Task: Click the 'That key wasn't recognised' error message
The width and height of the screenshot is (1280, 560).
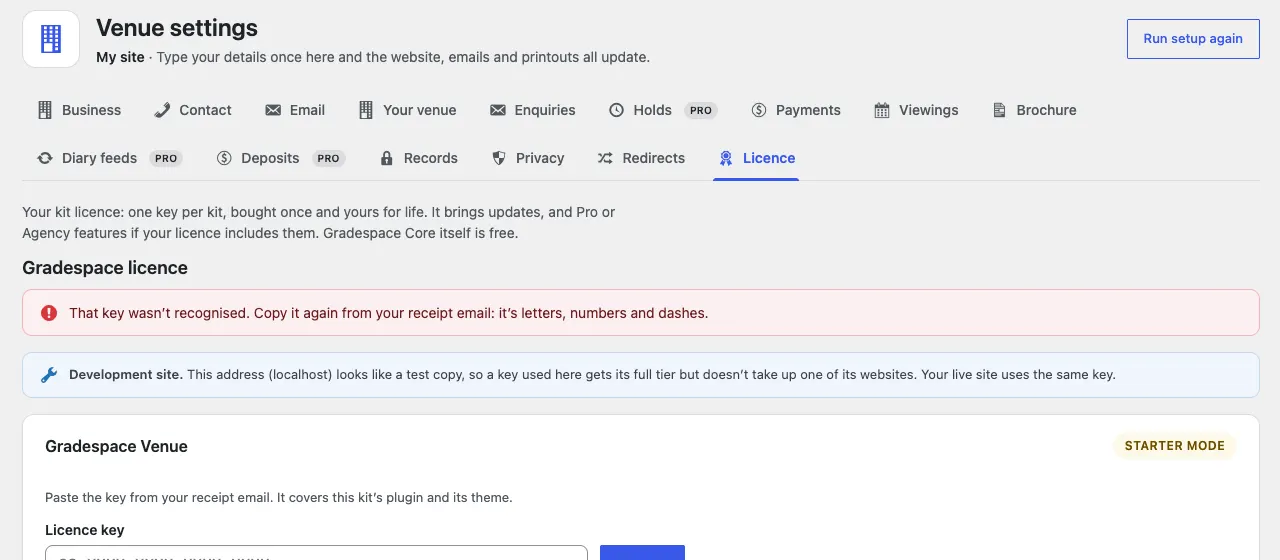Action: (388, 313)
